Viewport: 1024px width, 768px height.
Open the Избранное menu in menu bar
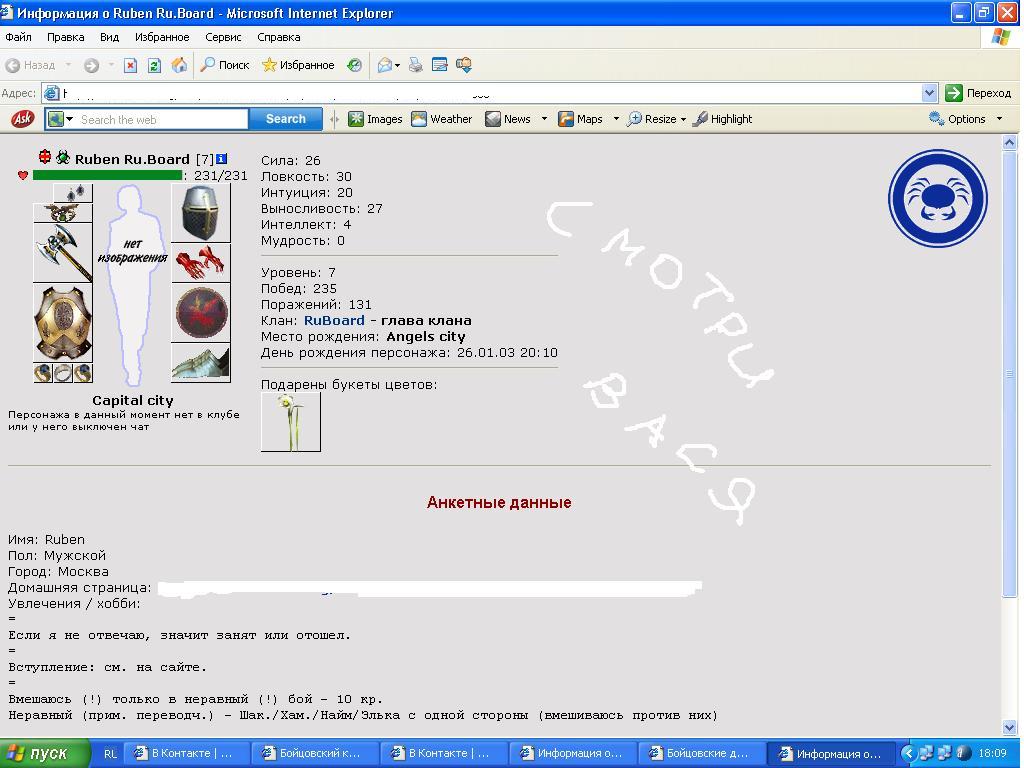pyautogui.click(x=162, y=37)
